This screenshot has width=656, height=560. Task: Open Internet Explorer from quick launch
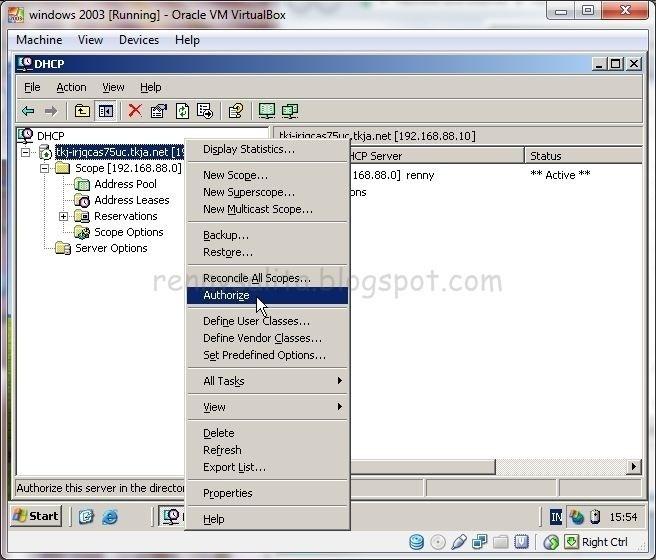pyautogui.click(x=110, y=517)
